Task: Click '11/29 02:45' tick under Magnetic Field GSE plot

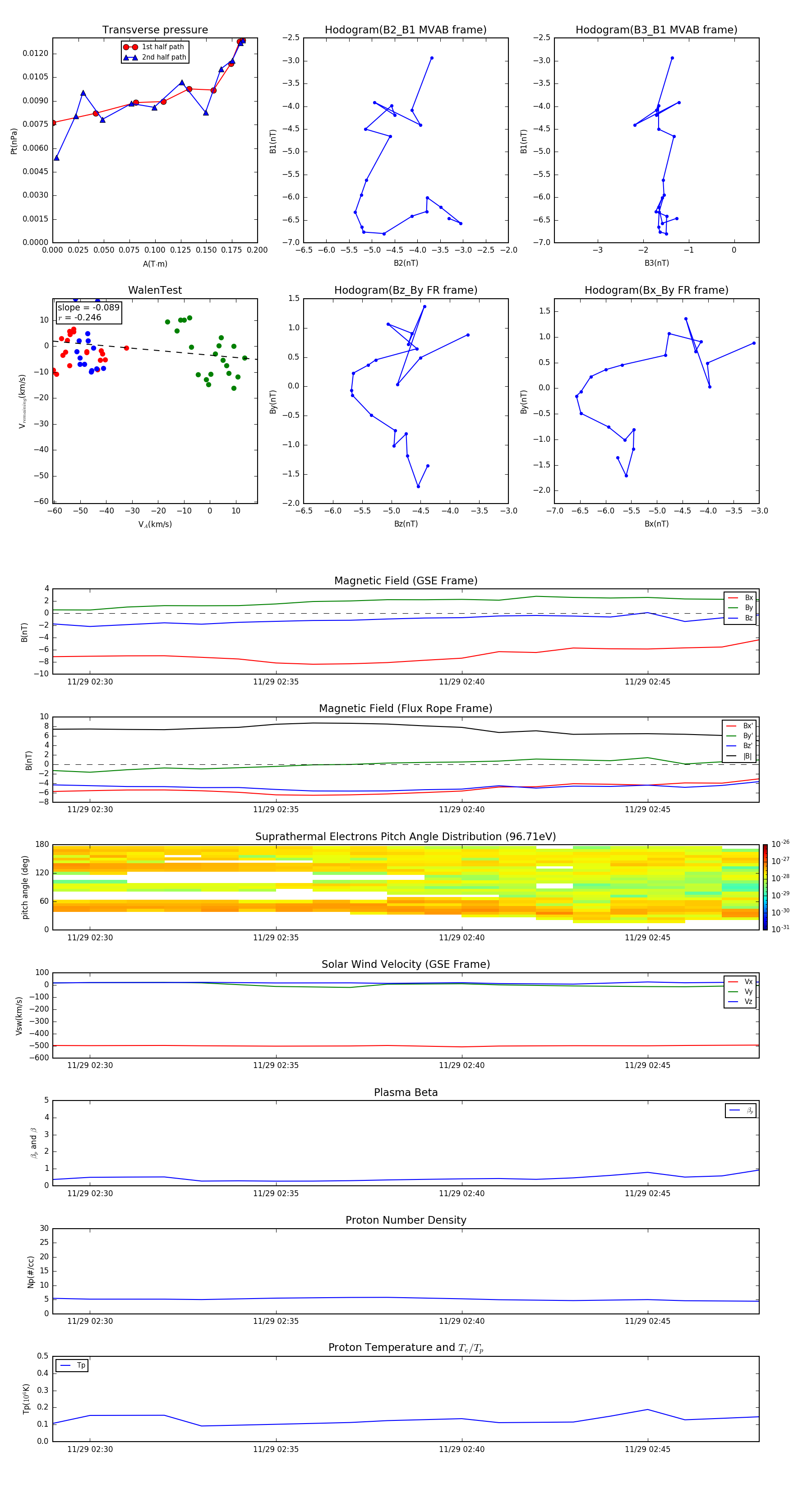Action: click(647, 681)
